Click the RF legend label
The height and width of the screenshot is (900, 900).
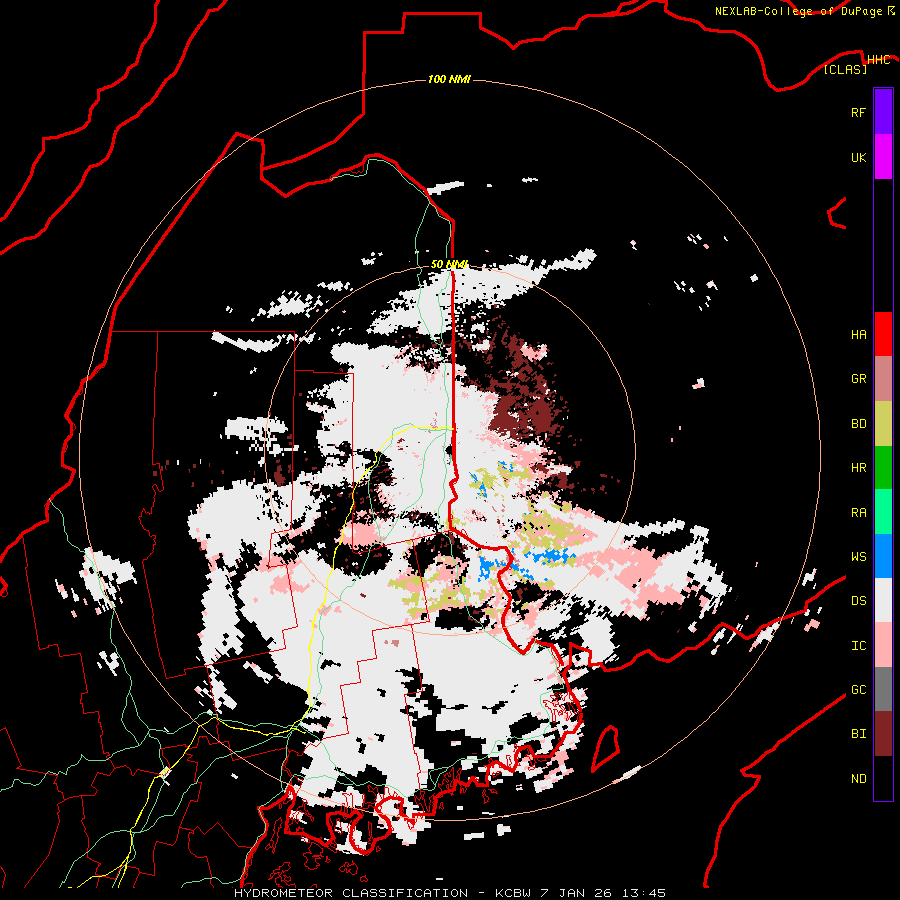coord(858,112)
